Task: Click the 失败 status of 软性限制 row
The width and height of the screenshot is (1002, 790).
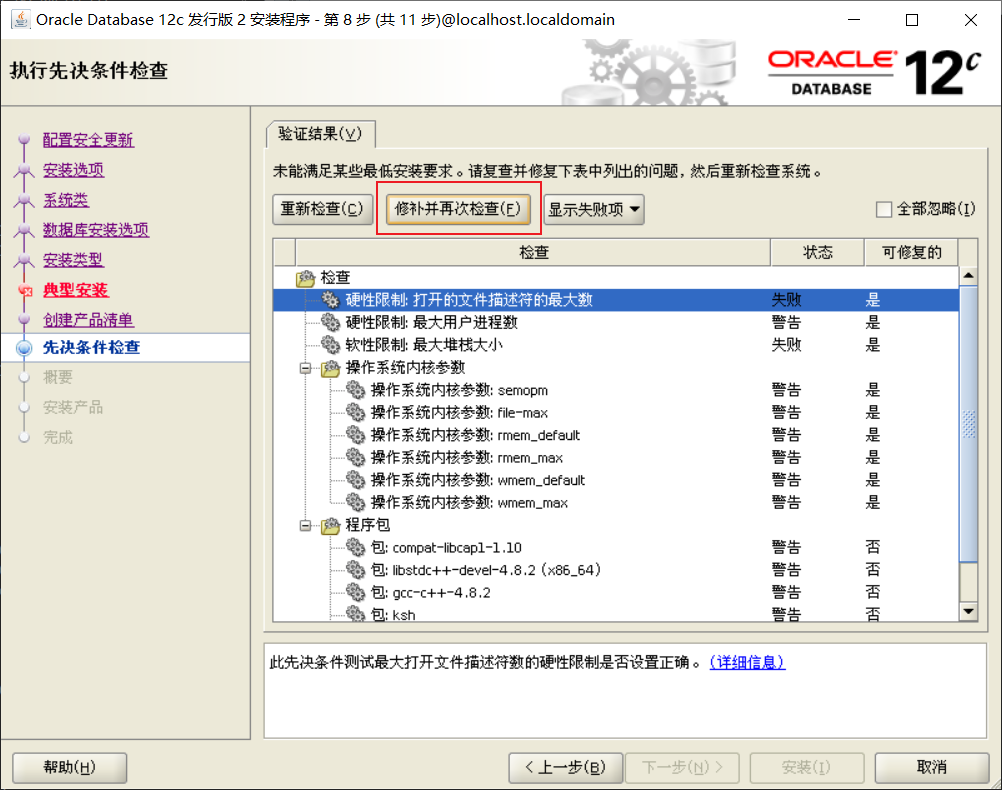Action: pos(786,345)
